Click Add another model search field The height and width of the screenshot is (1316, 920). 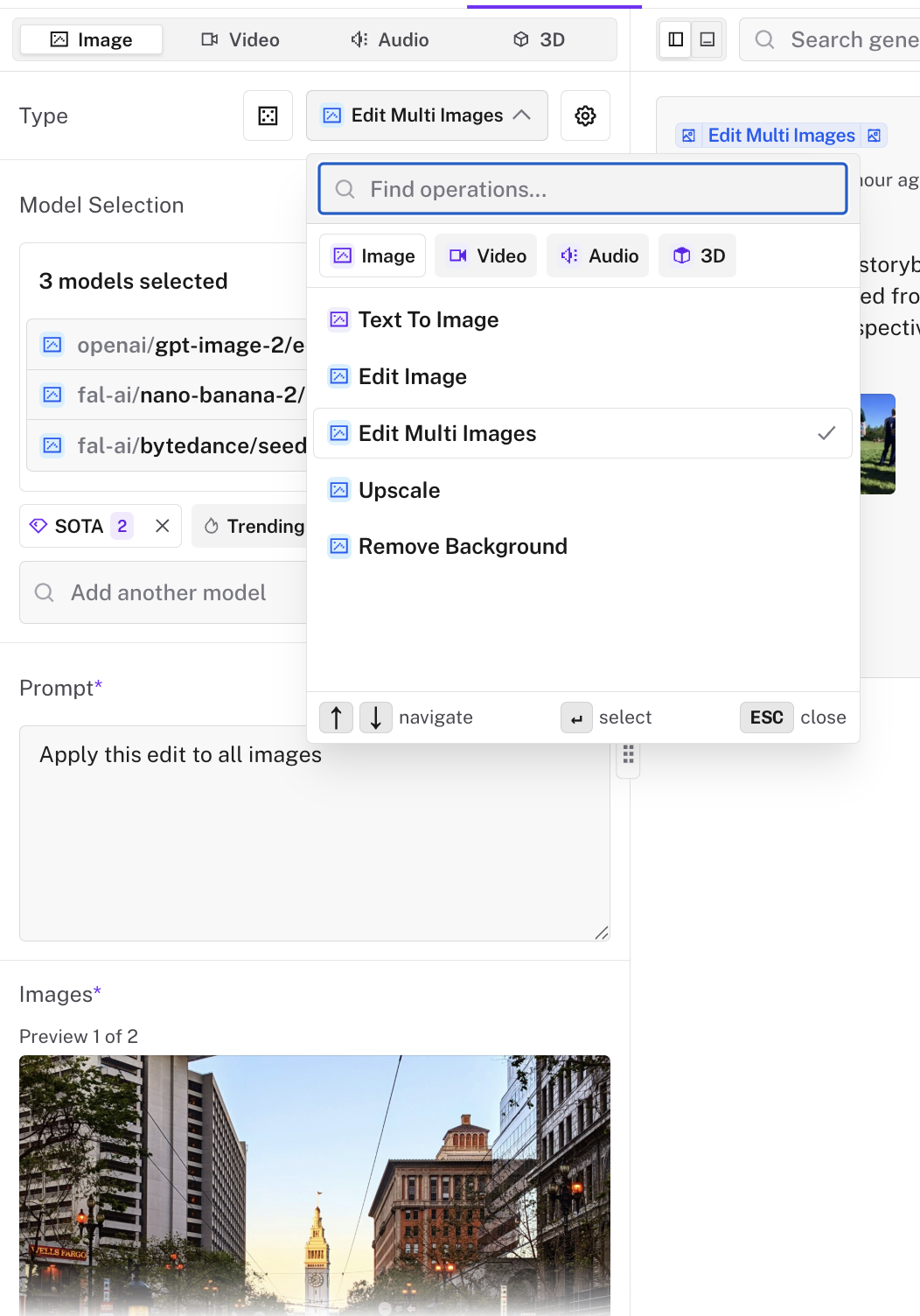click(x=164, y=592)
